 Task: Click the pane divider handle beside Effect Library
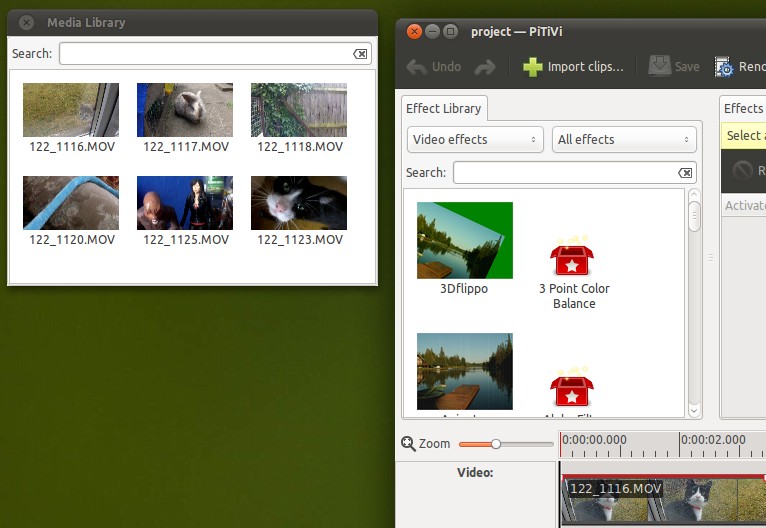pos(711,257)
